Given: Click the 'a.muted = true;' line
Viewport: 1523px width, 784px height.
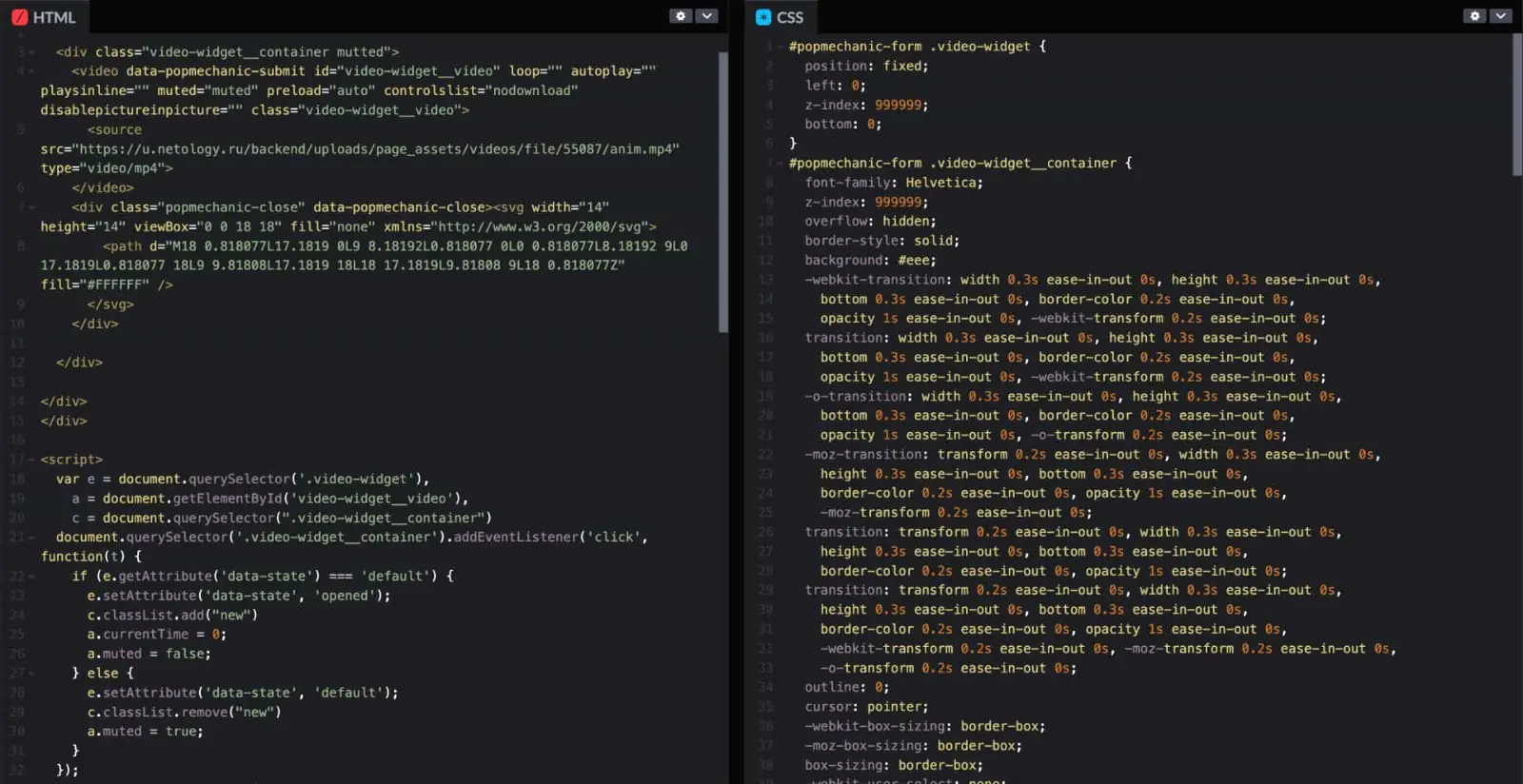Looking at the screenshot, I should pyautogui.click(x=146, y=732).
